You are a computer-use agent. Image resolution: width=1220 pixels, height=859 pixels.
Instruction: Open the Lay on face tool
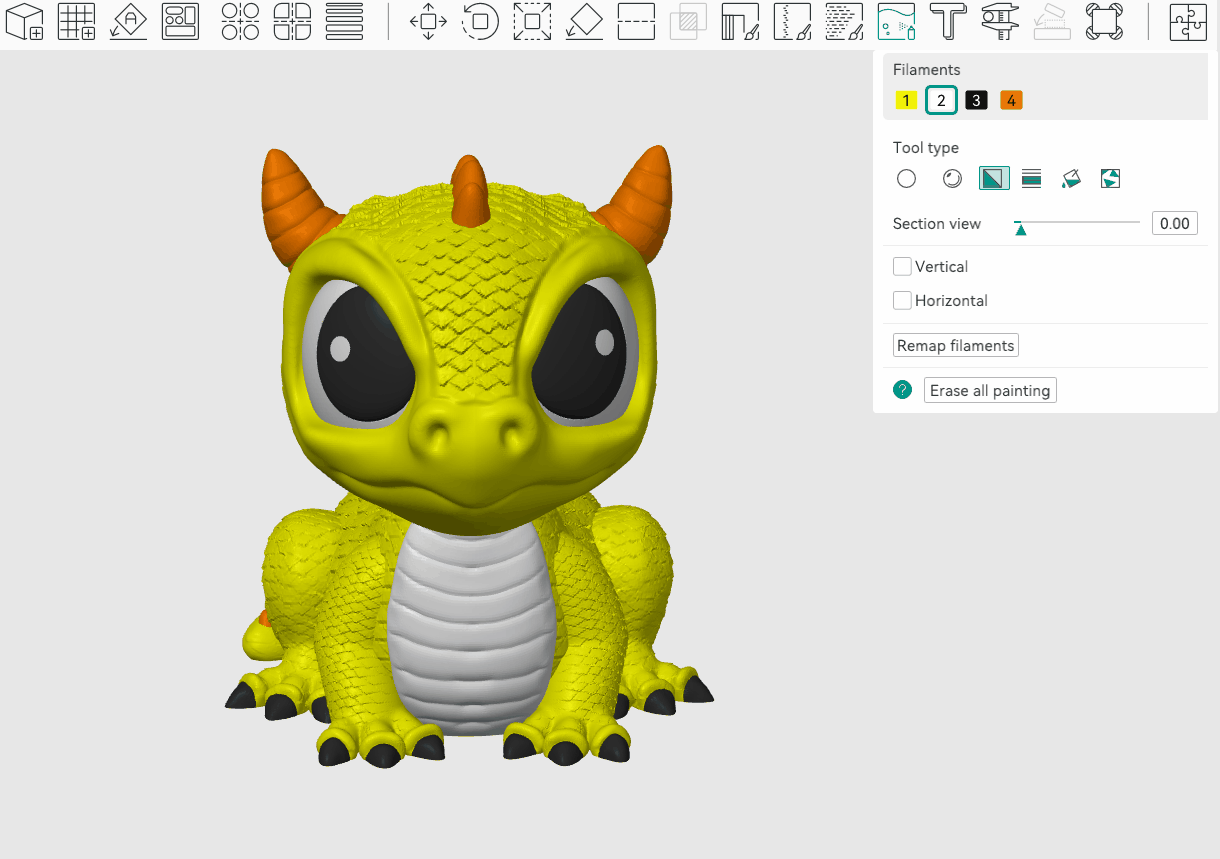pos(584,21)
